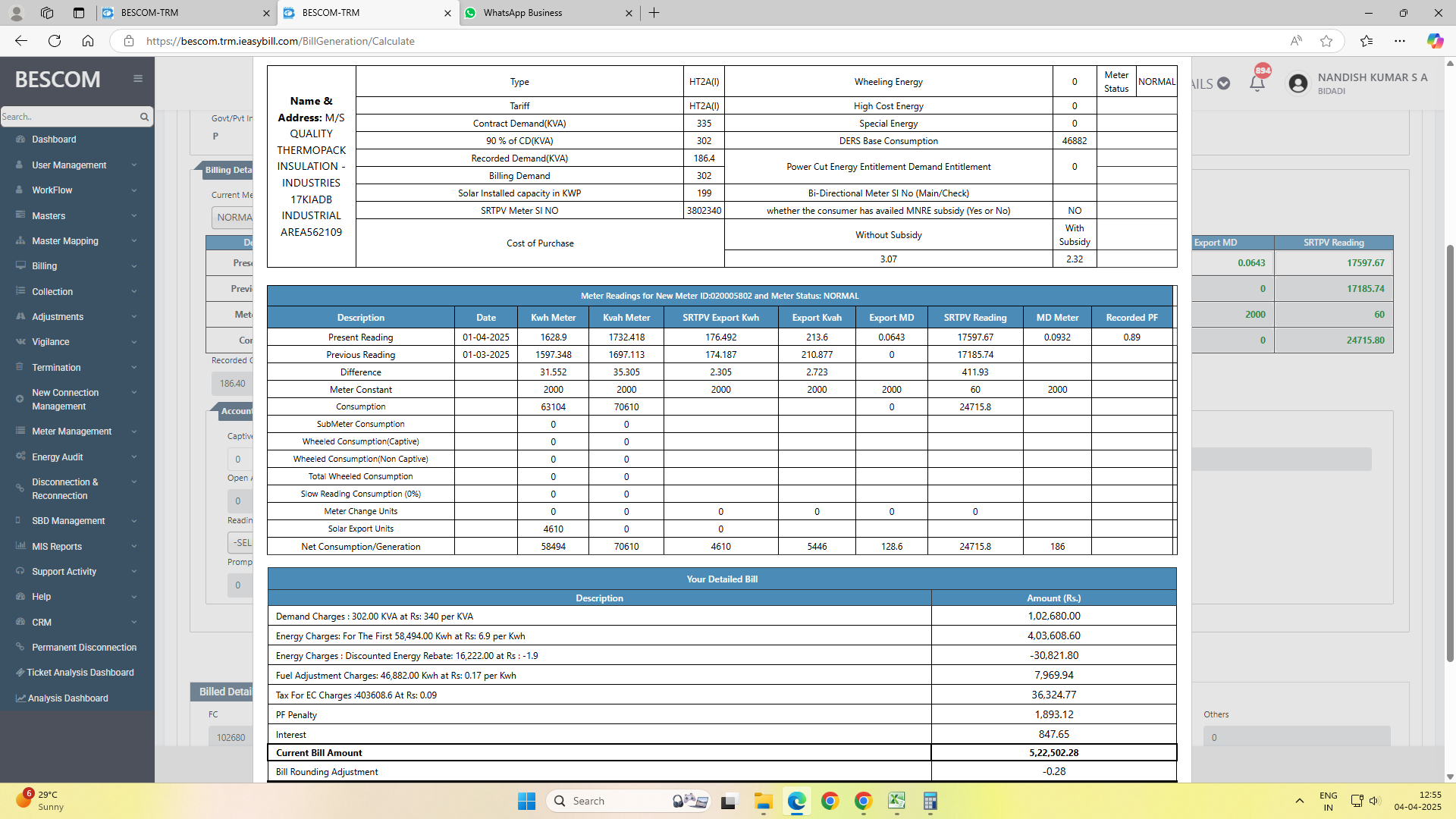Image resolution: width=1456 pixels, height=819 pixels.
Task: Open the CRM sidebar menu
Action: tap(77, 623)
